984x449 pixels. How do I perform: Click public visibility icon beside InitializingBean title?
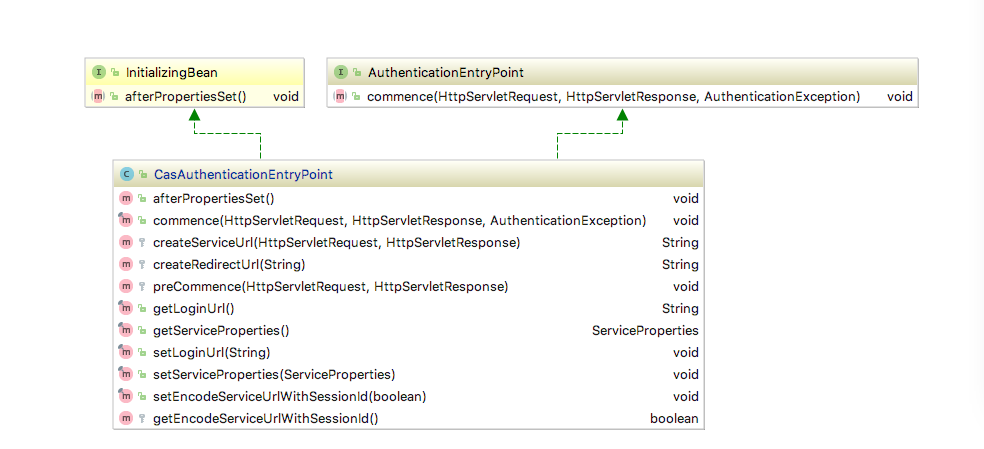pos(115,73)
